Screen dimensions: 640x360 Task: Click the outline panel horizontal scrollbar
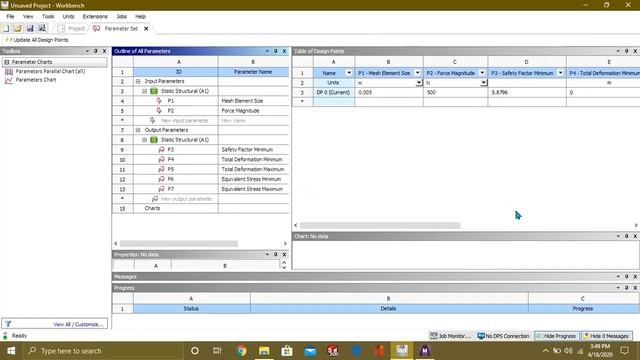179,243
